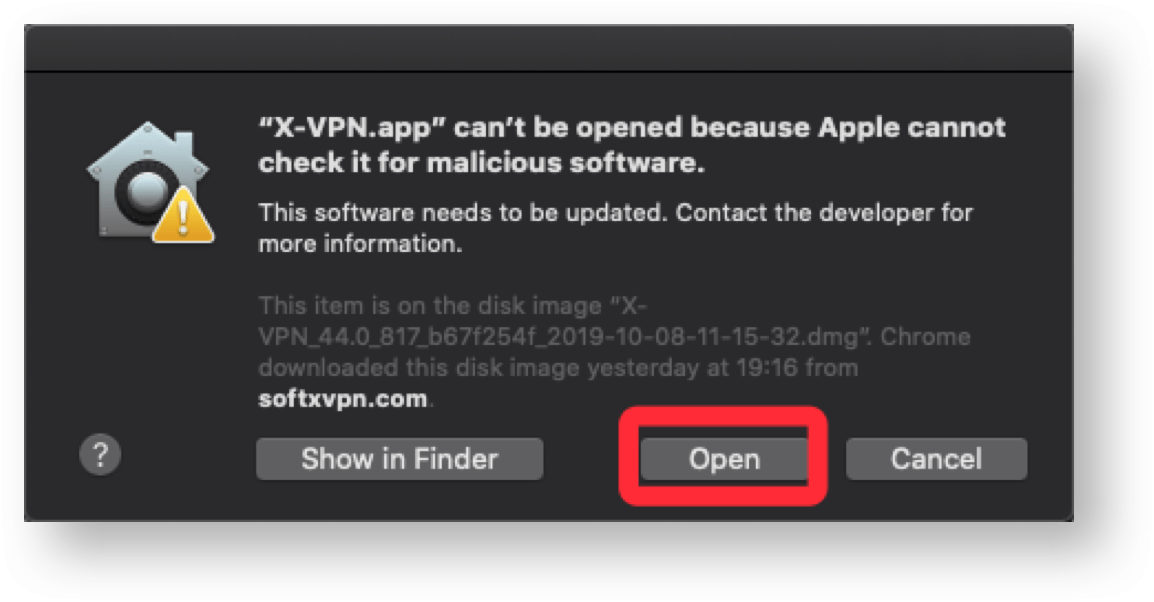The width and height of the screenshot is (1154, 602).
Task: Click the "downloaded this disk image yesterday" line
Action: 478,368
